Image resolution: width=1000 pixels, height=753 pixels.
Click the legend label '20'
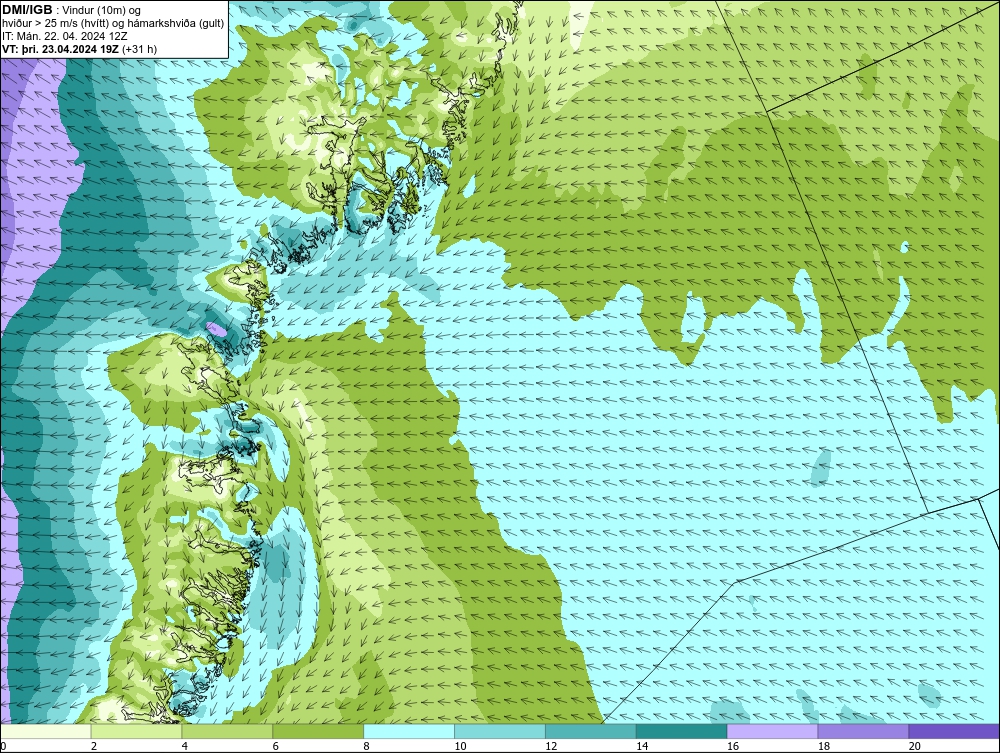tap(915, 746)
